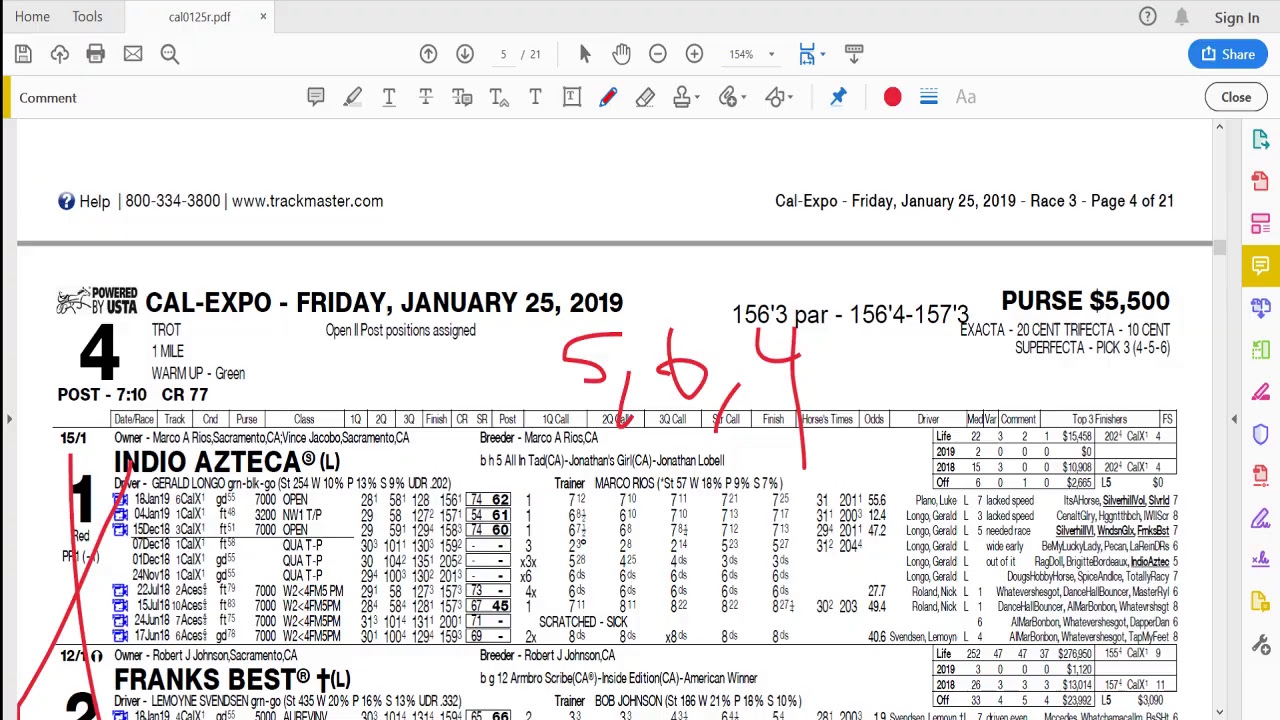Image resolution: width=1280 pixels, height=720 pixels.
Task: Open the More Tools wrench icon
Action: coord(1260,645)
